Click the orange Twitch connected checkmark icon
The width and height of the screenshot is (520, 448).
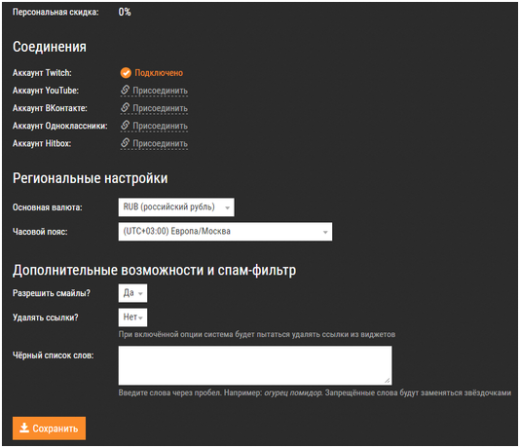tap(126, 73)
